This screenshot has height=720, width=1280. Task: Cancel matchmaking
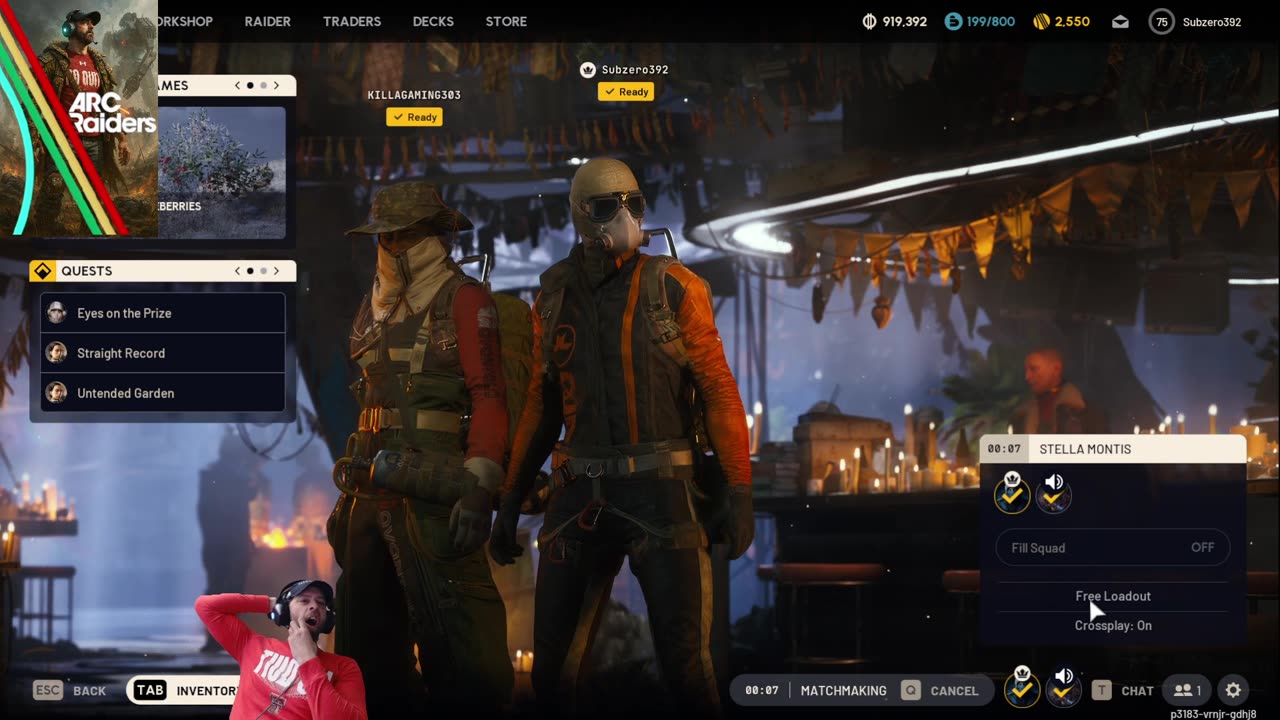tap(940, 690)
